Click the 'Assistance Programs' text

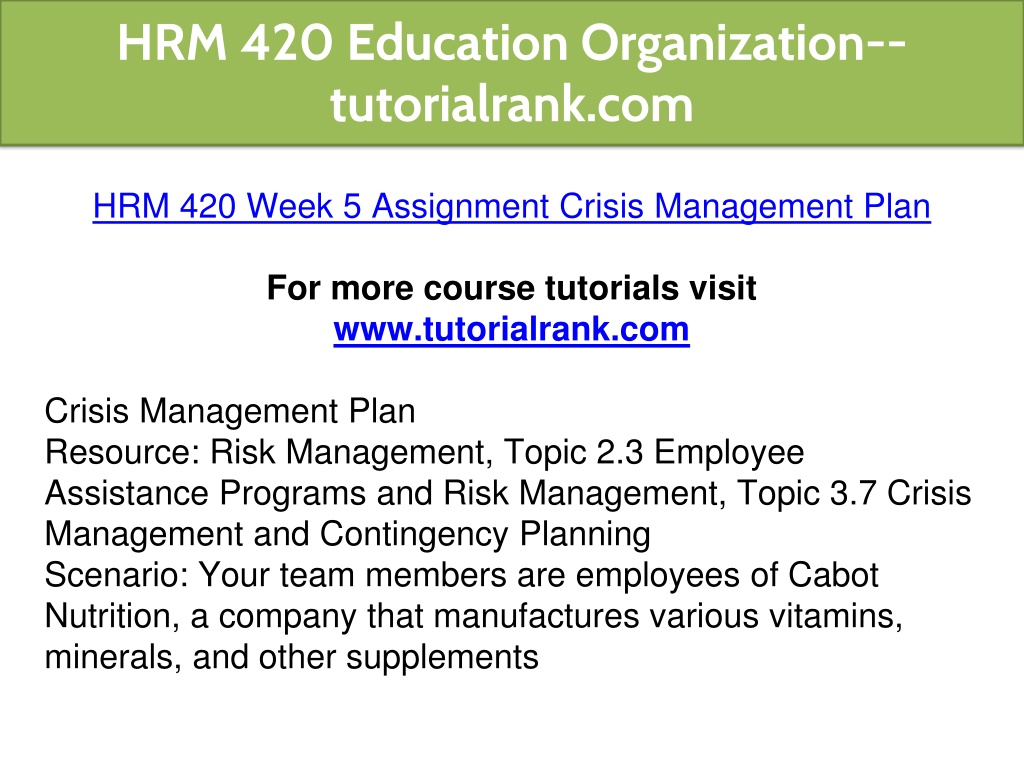click(205, 493)
